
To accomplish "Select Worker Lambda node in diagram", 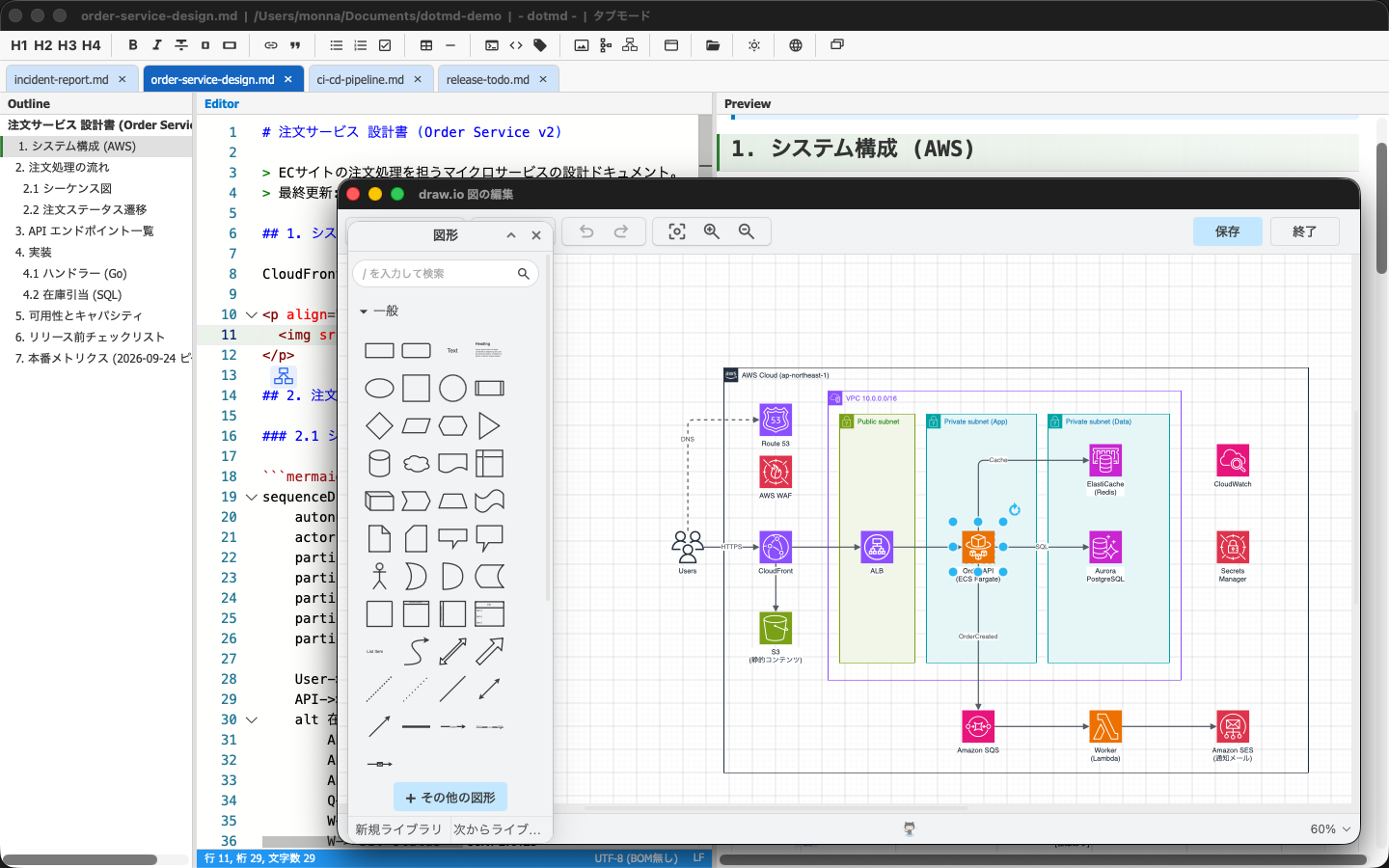I will coord(1105,726).
